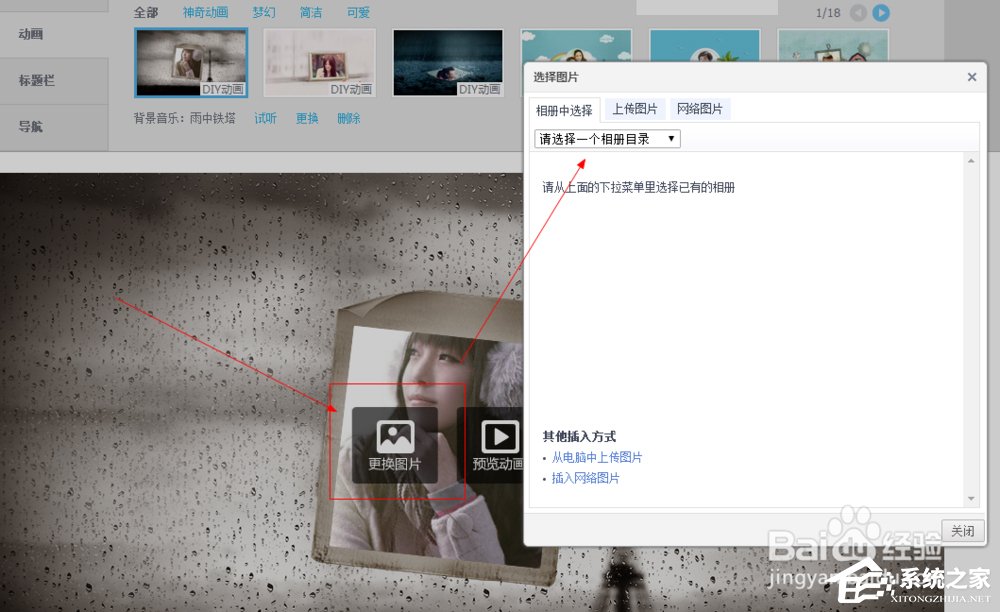Click 试听 to preview background music 雨中铁塔
Screen dimensions: 1000x612
click(266, 118)
